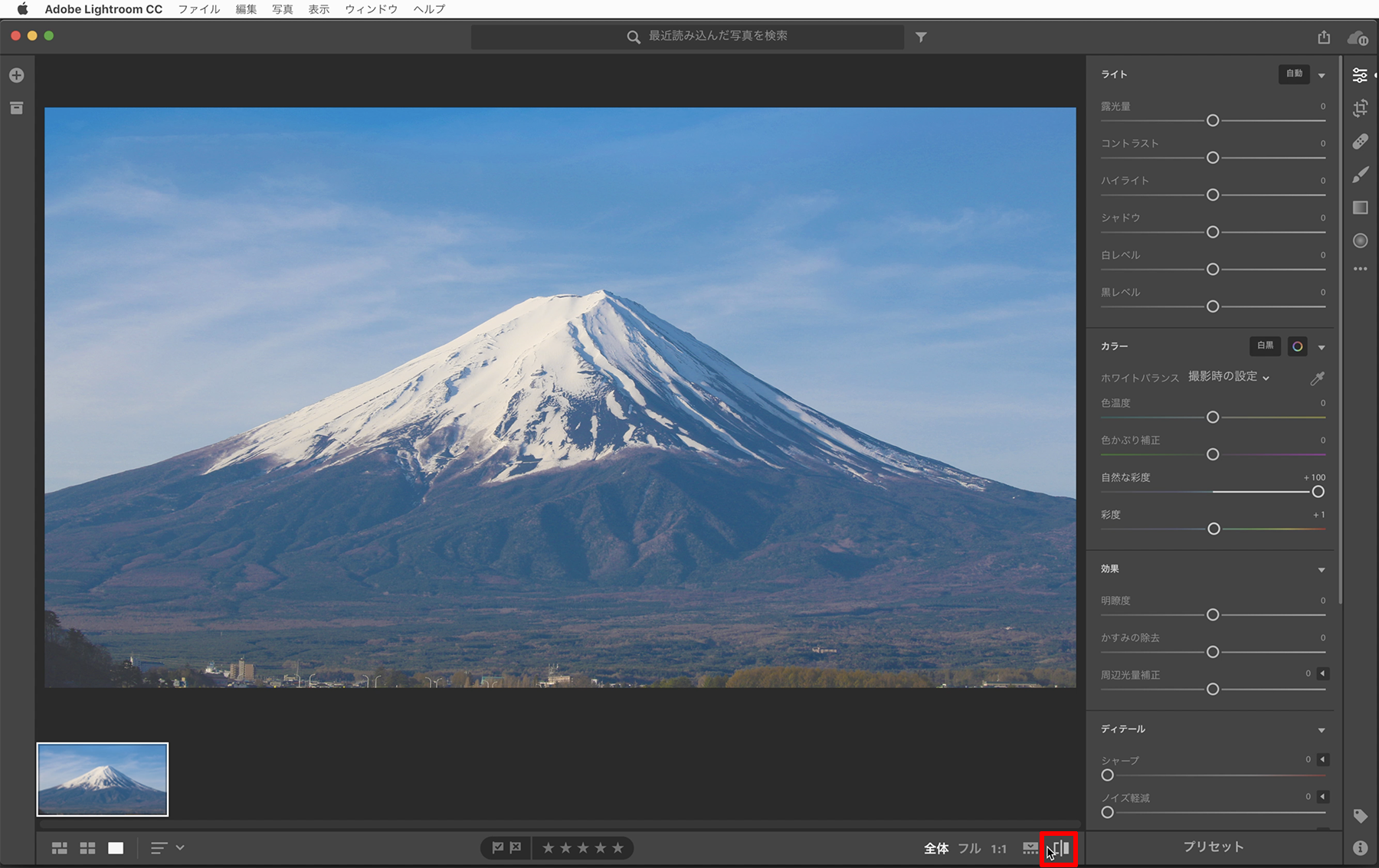Collapse the カラー panel arrow

[1322, 347]
